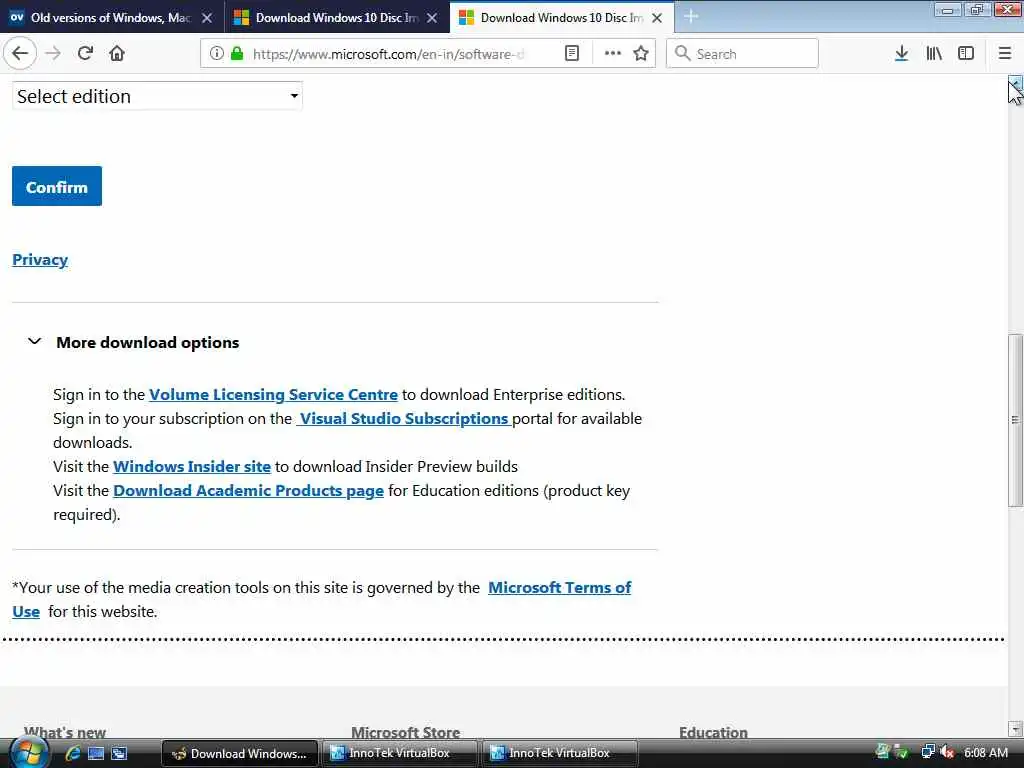This screenshot has height=768, width=1024.
Task: Minimize the Firefox window
Action: pyautogui.click(x=947, y=10)
